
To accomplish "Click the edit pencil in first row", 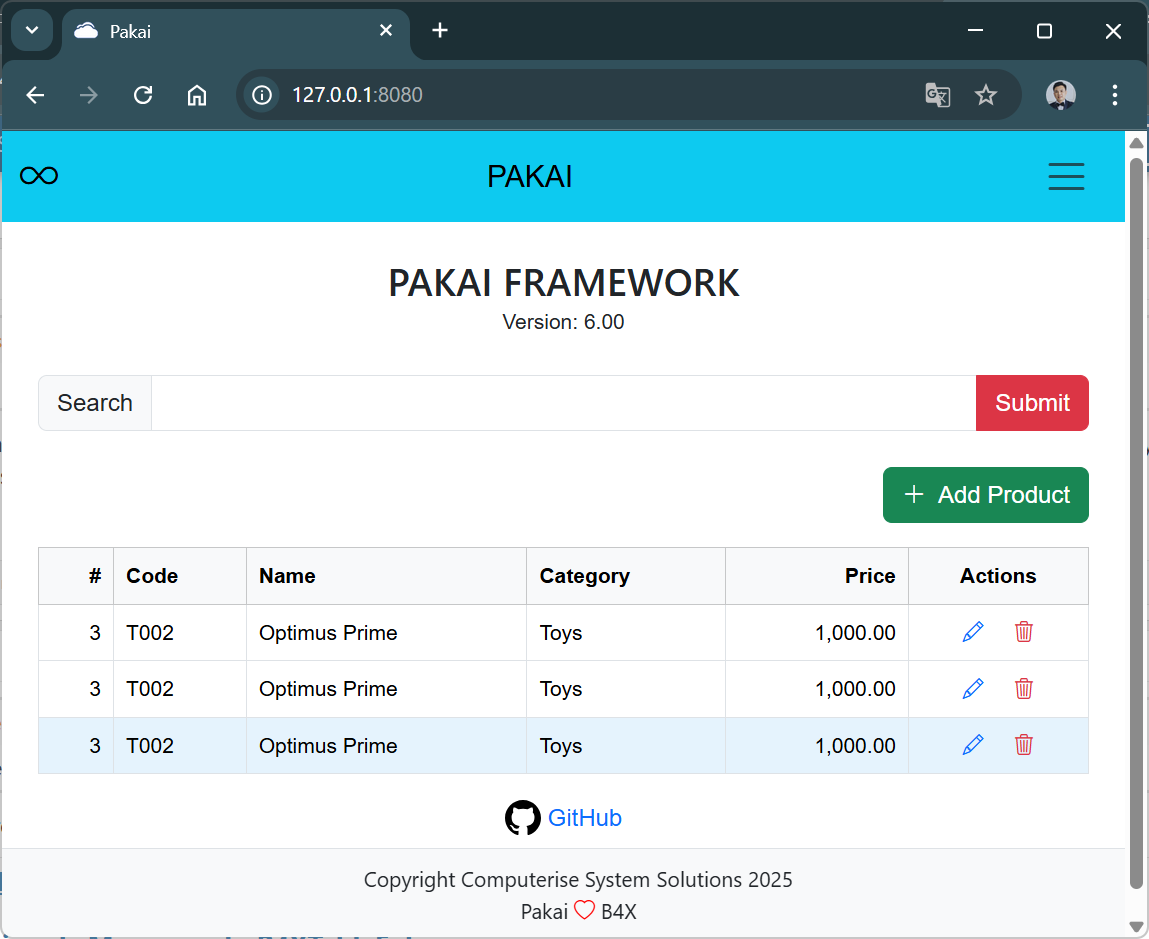I will point(972,632).
